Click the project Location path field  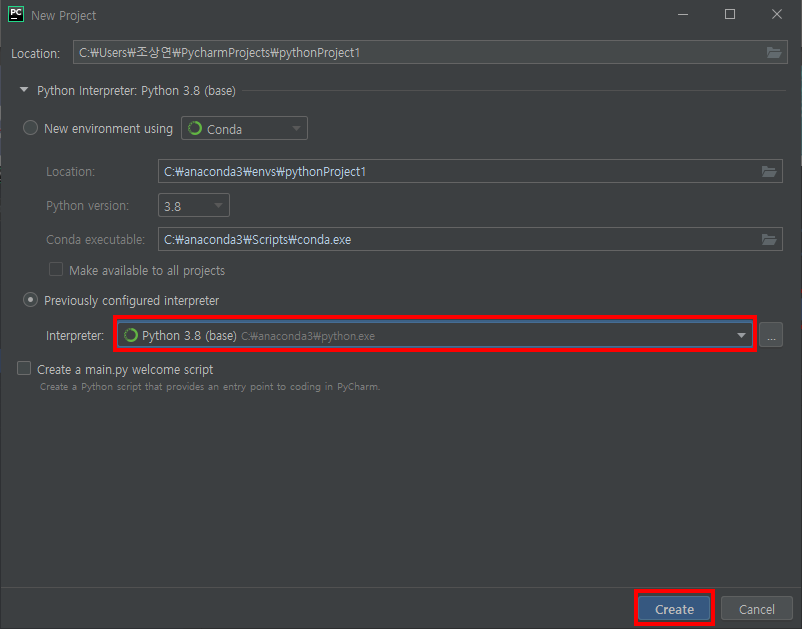click(430, 53)
